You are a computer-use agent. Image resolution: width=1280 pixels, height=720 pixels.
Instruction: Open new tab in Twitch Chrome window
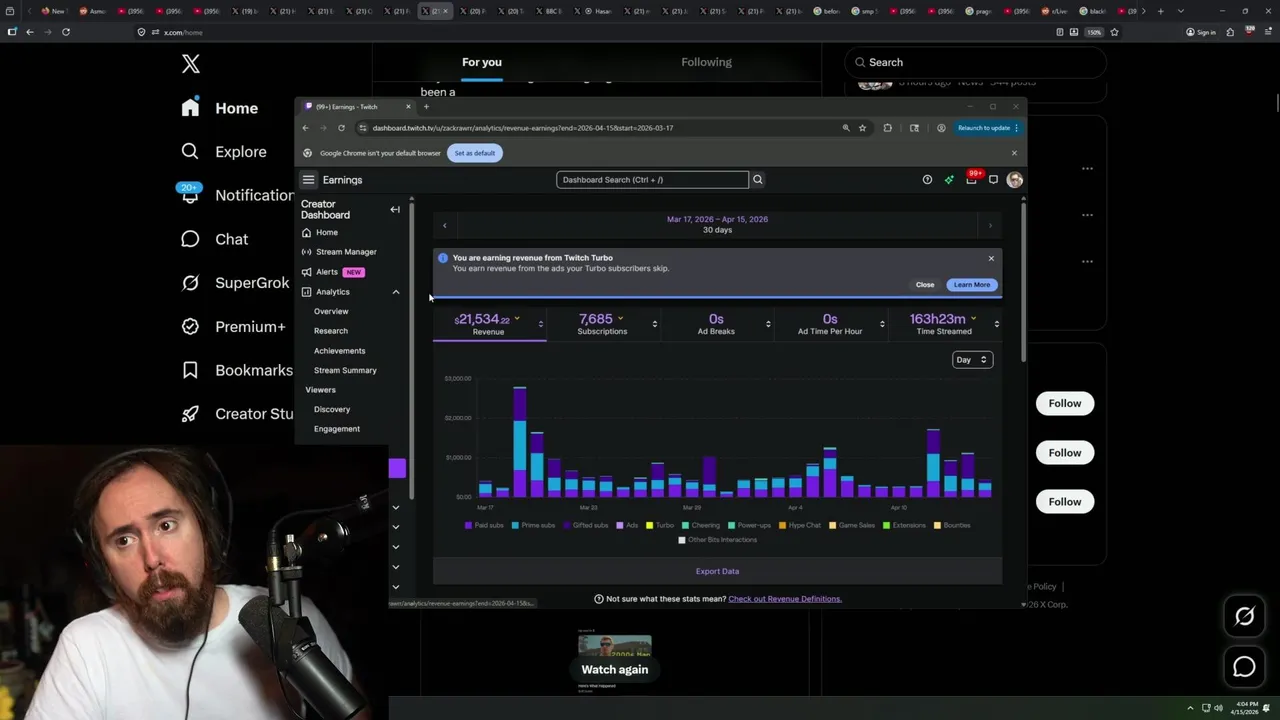click(426, 107)
